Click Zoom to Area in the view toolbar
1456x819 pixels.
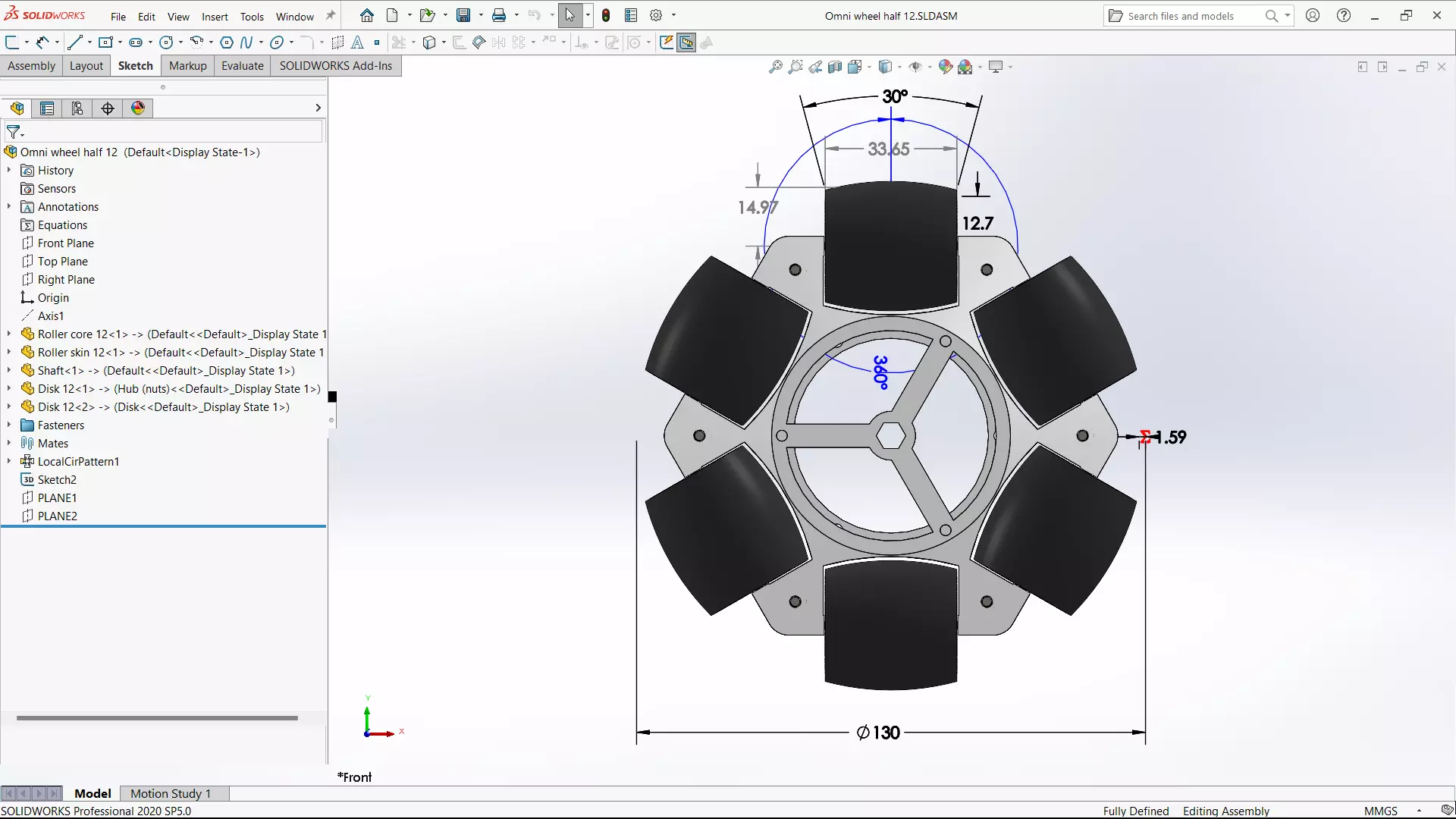(x=795, y=67)
